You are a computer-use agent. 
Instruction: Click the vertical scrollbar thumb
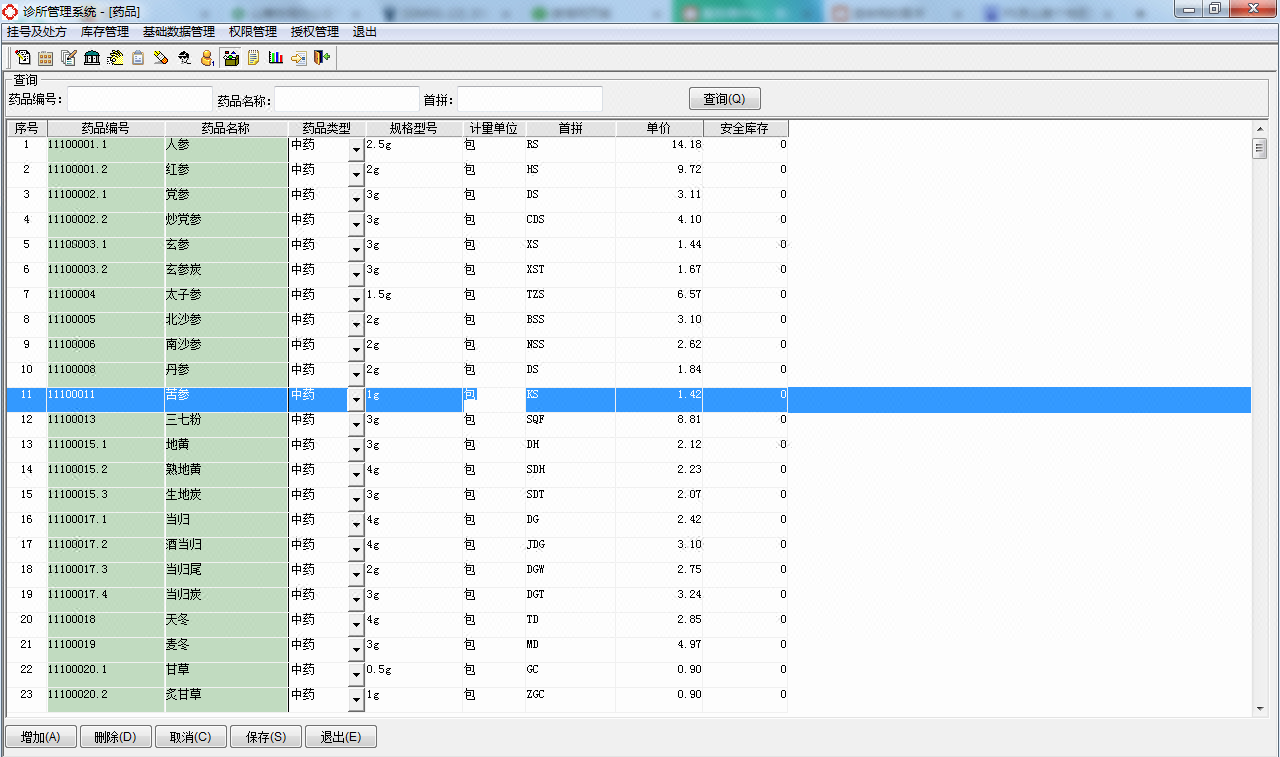pyautogui.click(x=1260, y=149)
